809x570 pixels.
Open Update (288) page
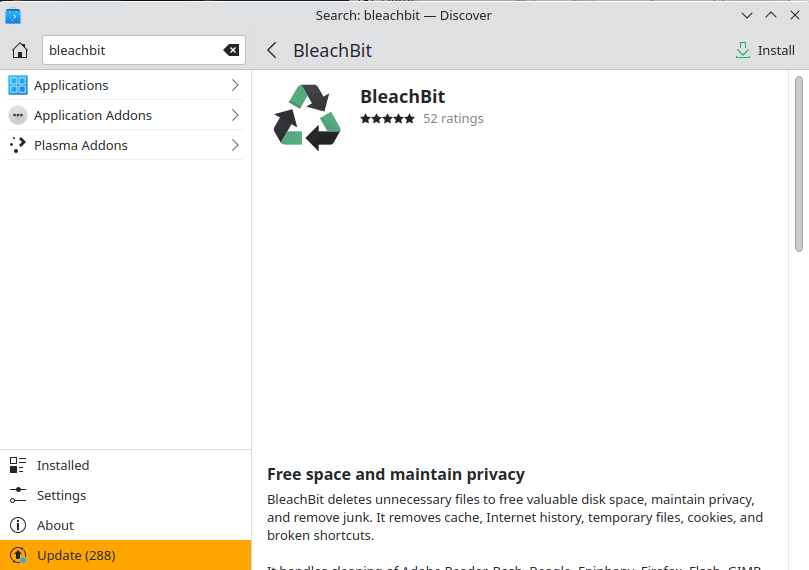(125, 555)
